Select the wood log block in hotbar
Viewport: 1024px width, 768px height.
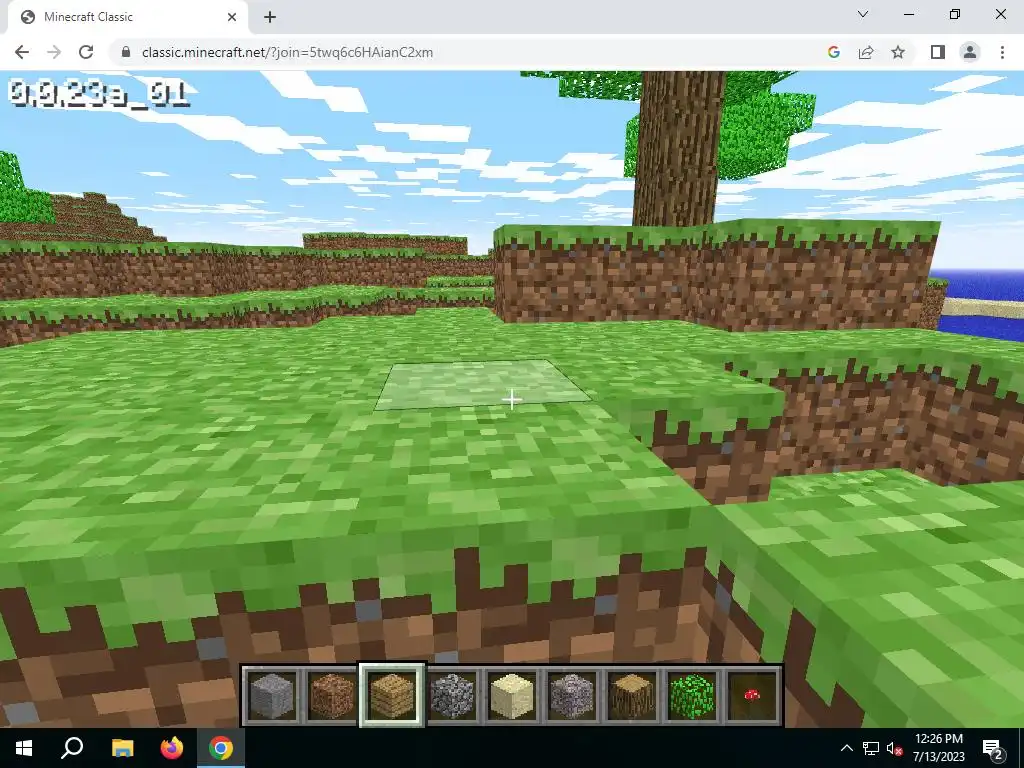tap(632, 696)
